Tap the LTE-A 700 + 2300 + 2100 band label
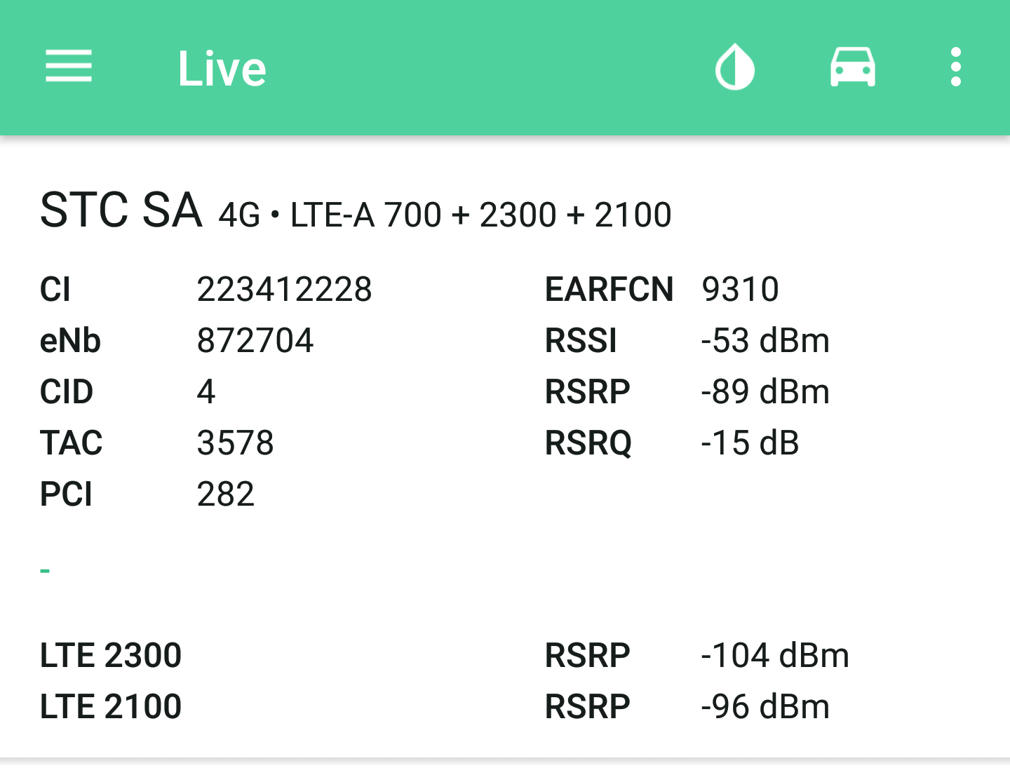This screenshot has height=768, width=1010. (x=481, y=215)
